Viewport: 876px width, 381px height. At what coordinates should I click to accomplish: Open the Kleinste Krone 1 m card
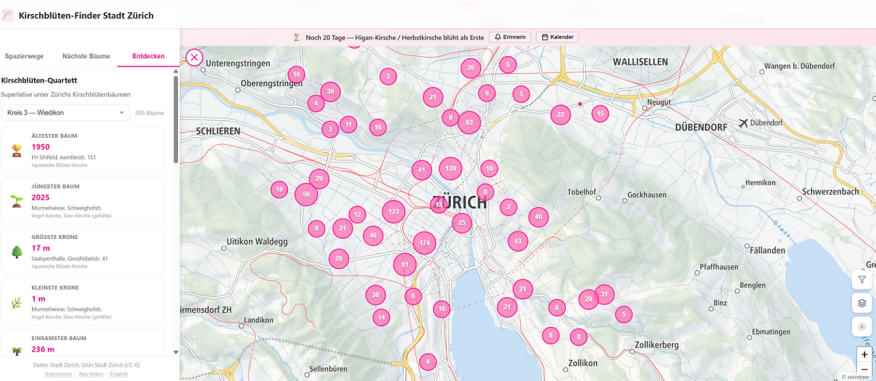coord(83,302)
